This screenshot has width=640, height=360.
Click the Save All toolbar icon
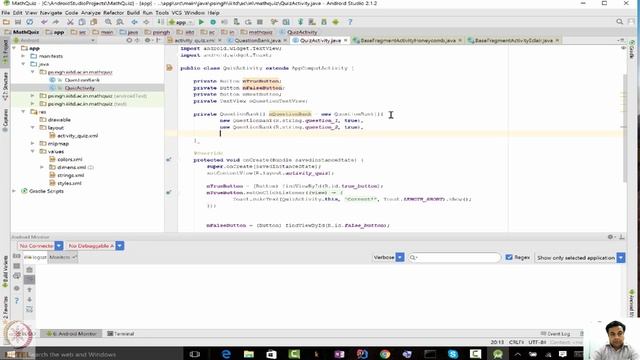point(18,22)
